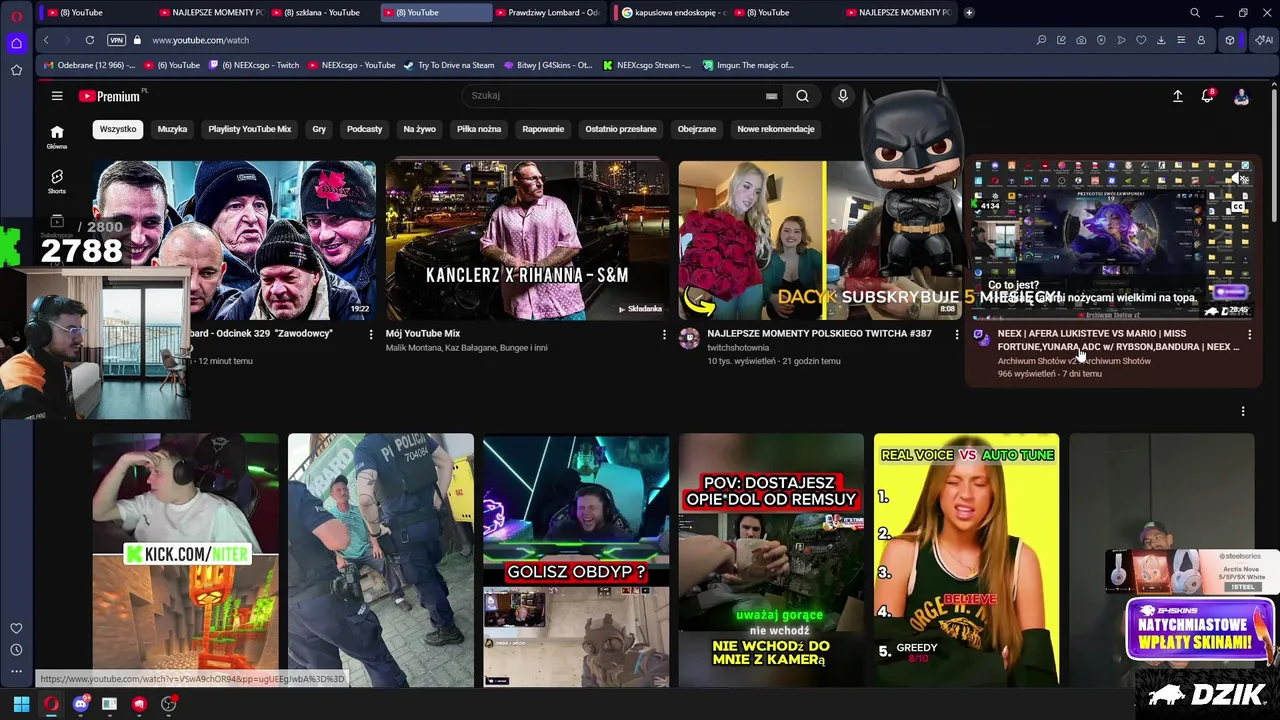
Task: Open Bitwy | G4Skins bookmark
Action: click(548, 65)
